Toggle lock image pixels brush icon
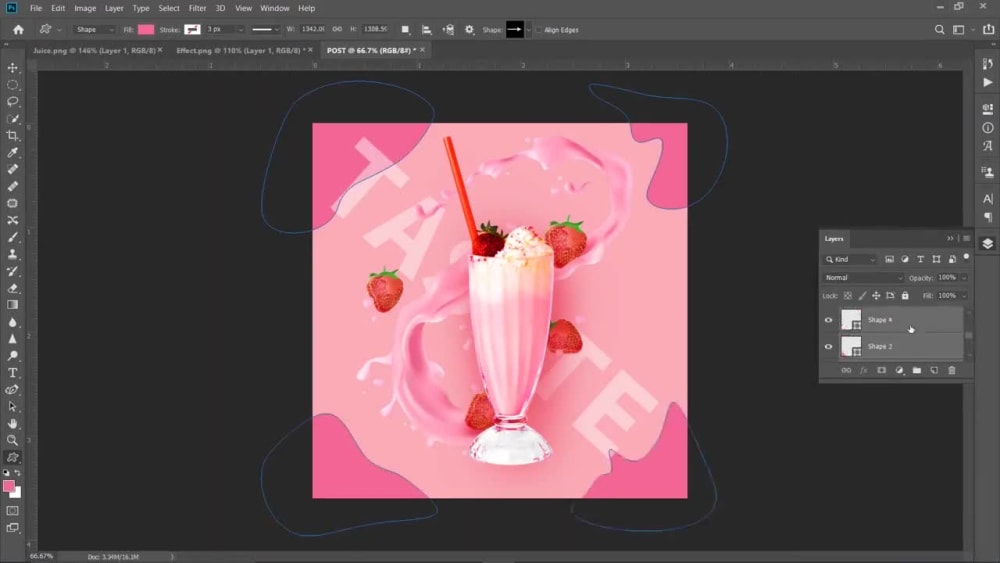1000x563 pixels. tap(862, 296)
